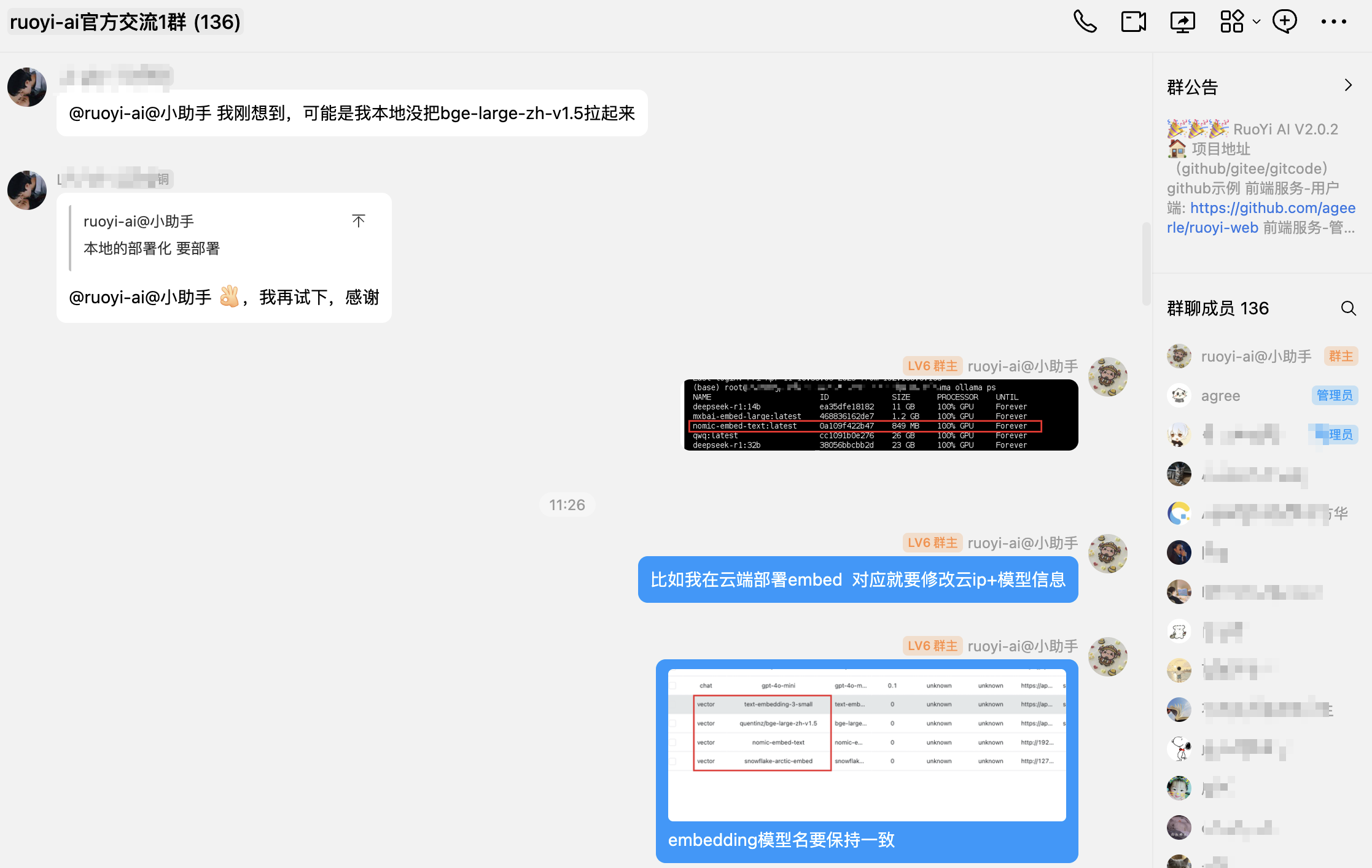Open the github.com/ageerle/ruoyi-web link

[1273, 209]
